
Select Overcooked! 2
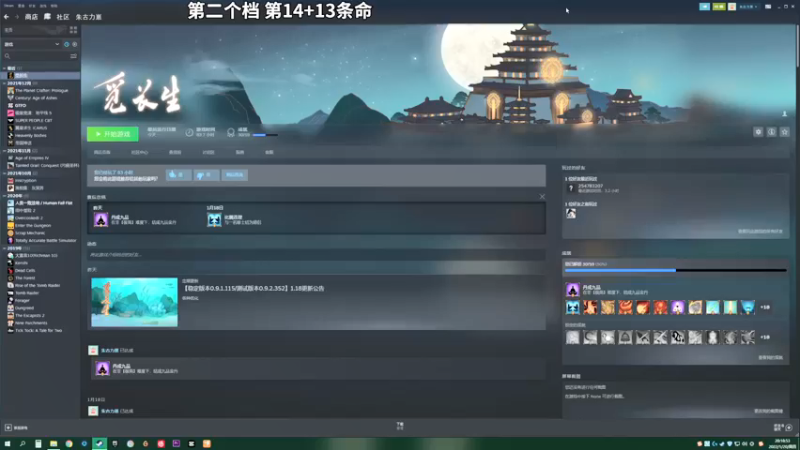click(x=29, y=218)
